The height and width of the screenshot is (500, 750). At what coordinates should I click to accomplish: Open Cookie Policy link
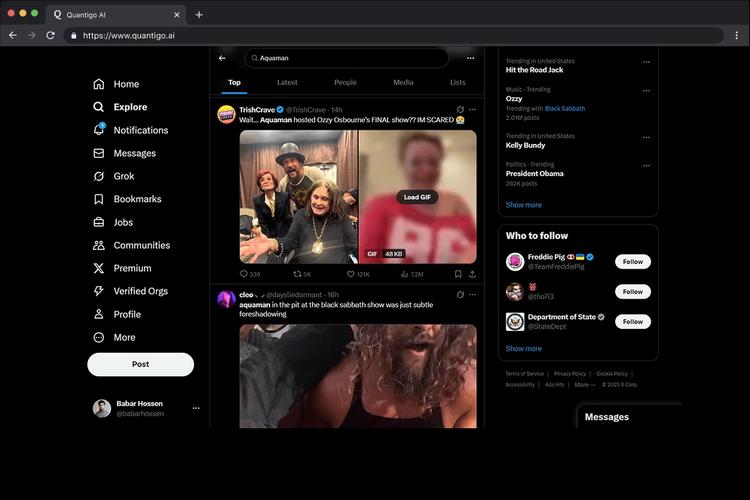click(x=612, y=374)
